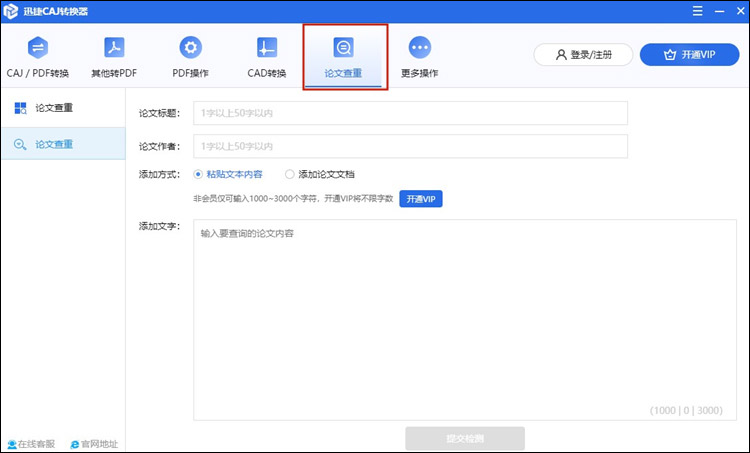Image resolution: width=750 pixels, height=453 pixels.
Task: Minimize the 迅捷CAJ转换器 window
Action: (719, 11)
